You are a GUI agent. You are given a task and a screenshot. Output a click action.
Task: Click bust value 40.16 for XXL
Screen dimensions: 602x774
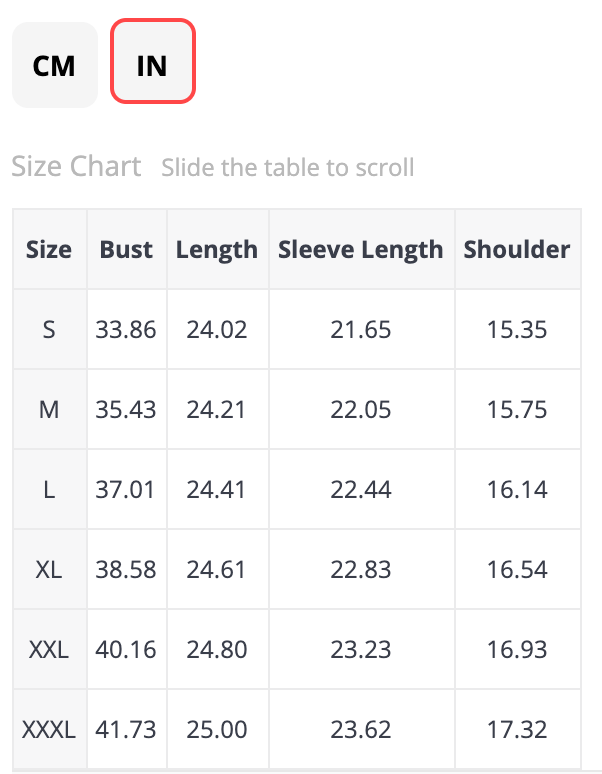click(126, 650)
